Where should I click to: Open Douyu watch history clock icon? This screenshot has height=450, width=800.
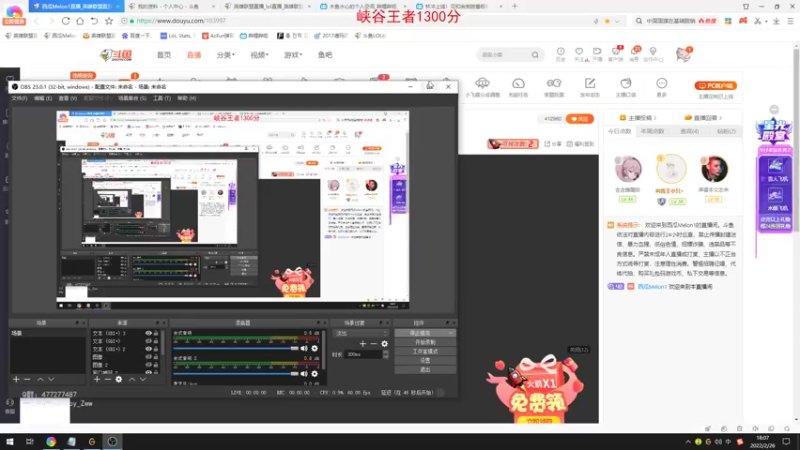coord(560,52)
